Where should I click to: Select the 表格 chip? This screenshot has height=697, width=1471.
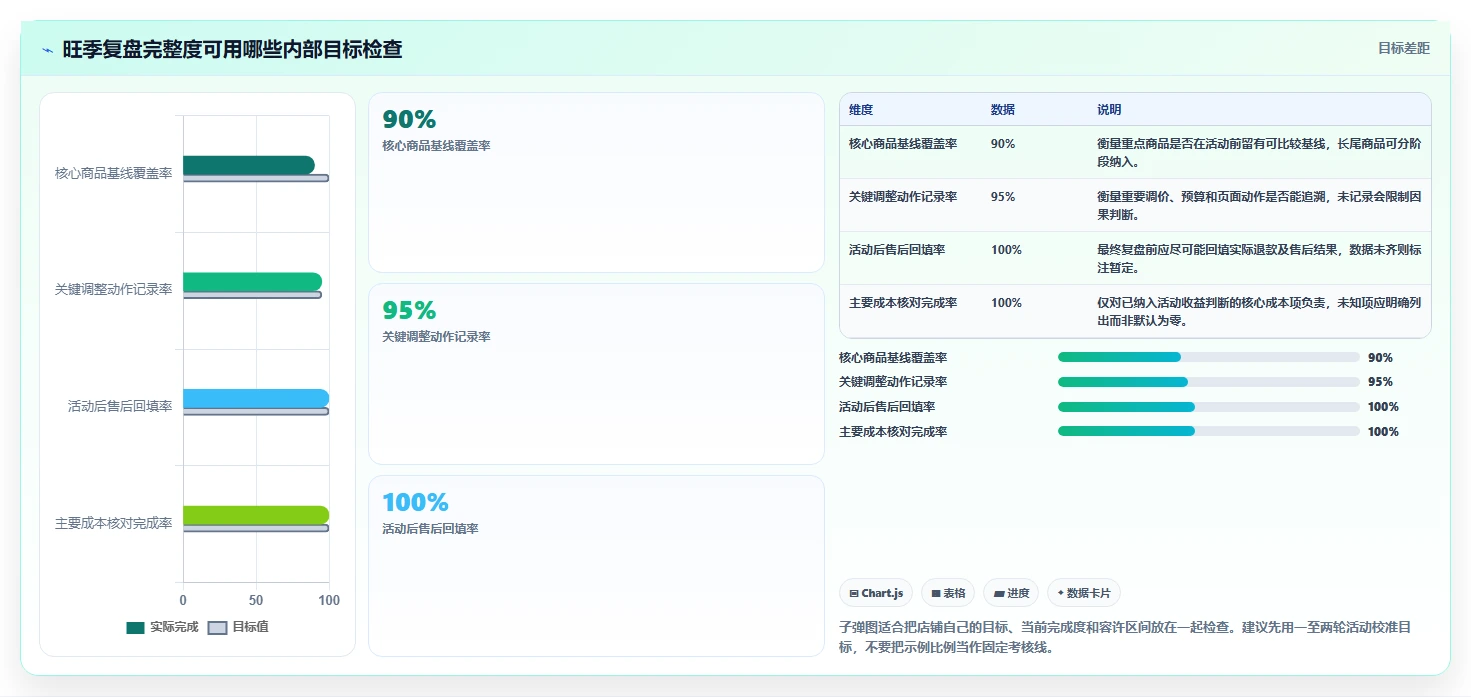tap(948, 593)
